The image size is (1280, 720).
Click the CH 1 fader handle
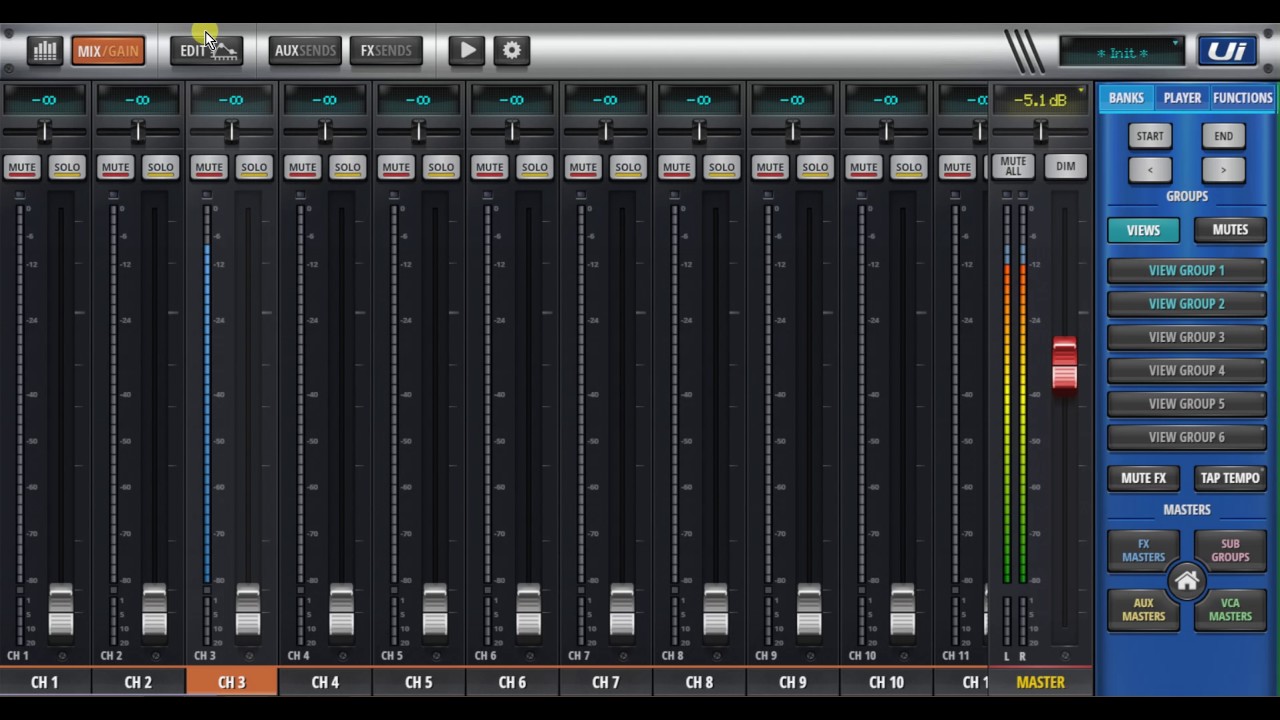[61, 612]
